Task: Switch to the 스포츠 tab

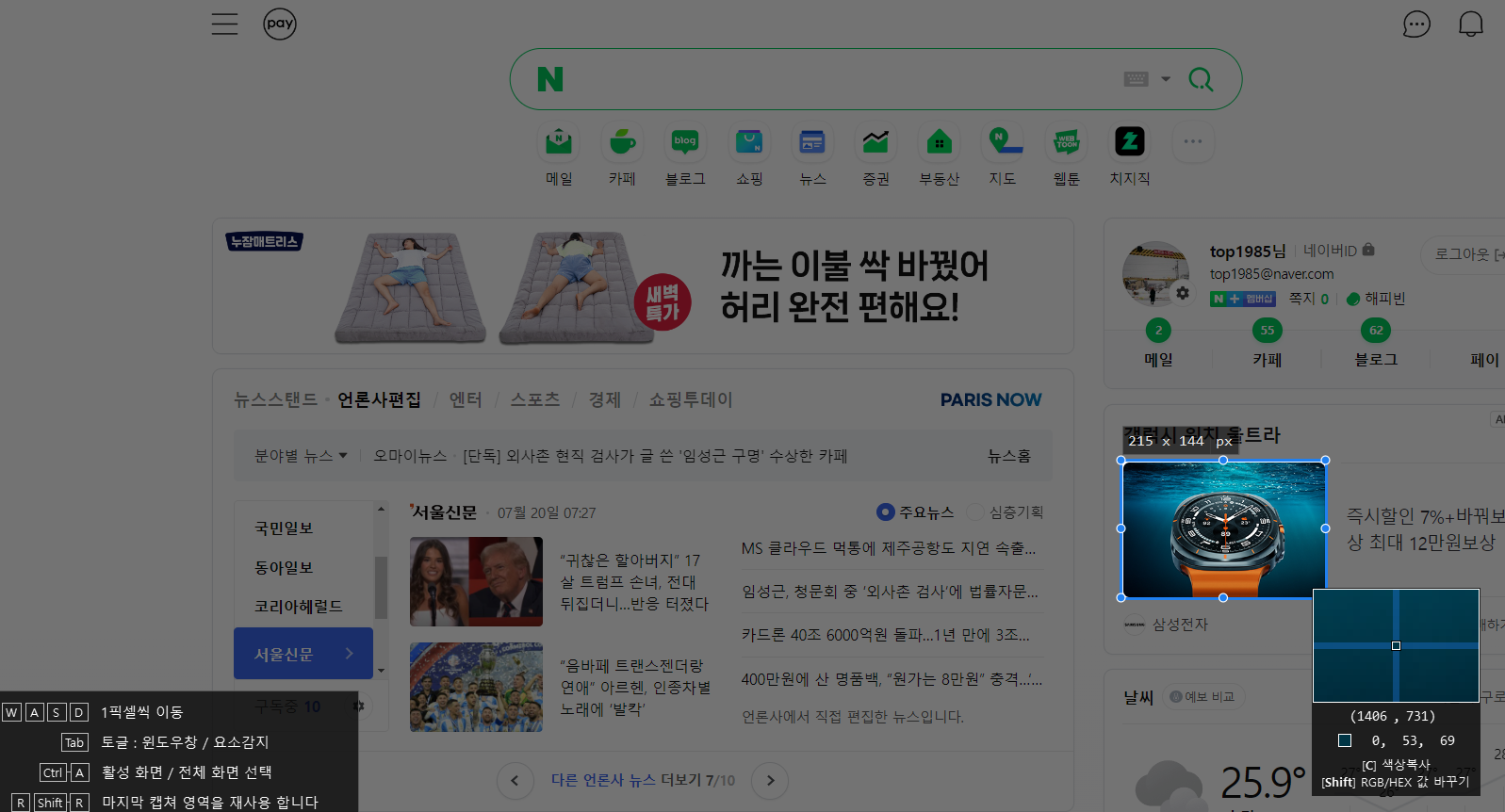Action: pos(535,399)
